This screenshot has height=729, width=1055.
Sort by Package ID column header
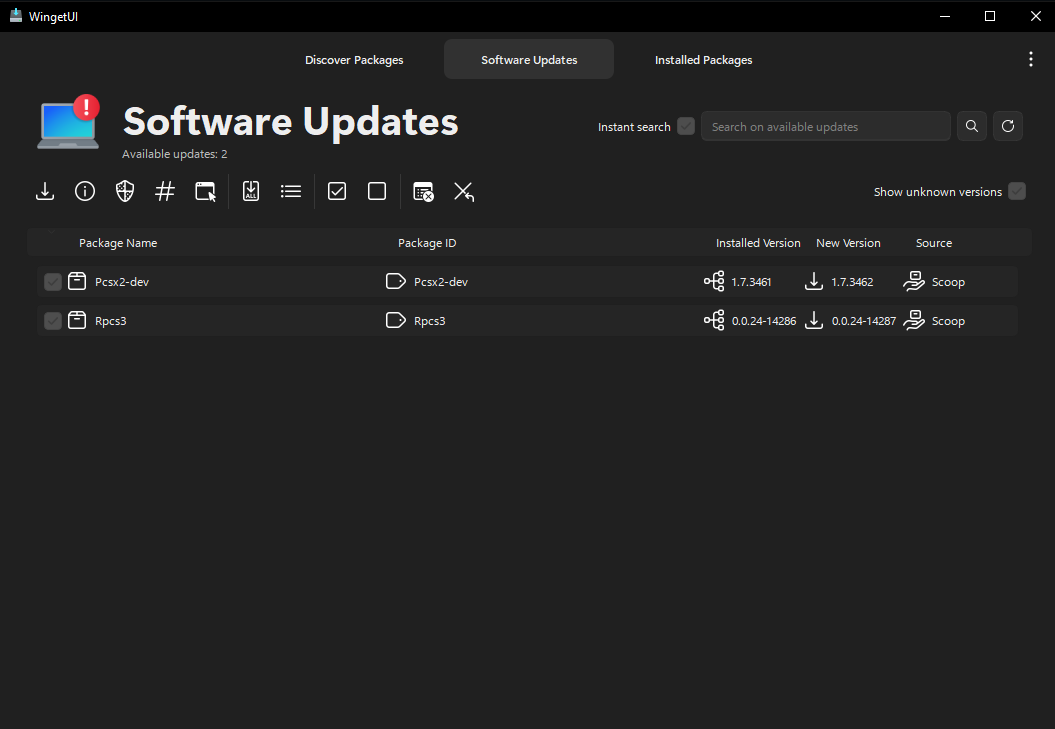[x=427, y=243]
